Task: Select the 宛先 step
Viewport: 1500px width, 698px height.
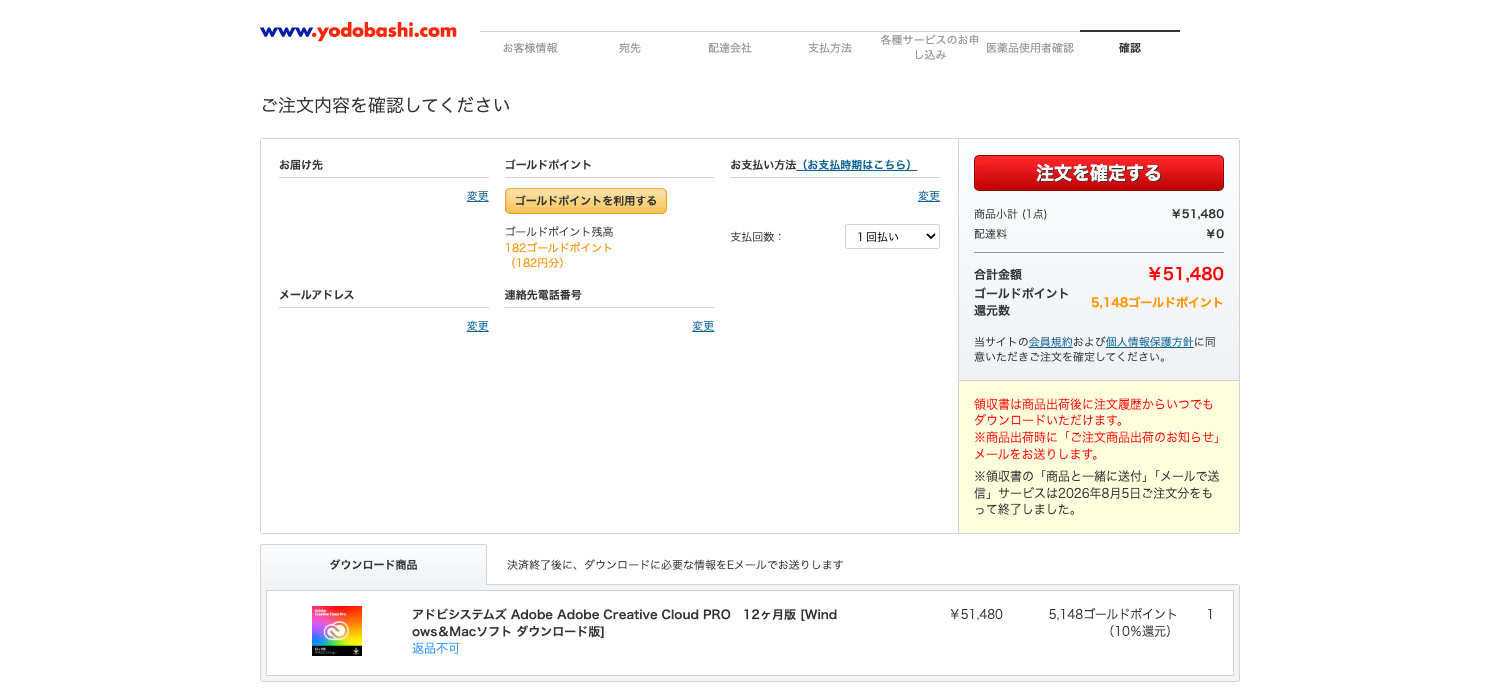Action: click(630, 48)
